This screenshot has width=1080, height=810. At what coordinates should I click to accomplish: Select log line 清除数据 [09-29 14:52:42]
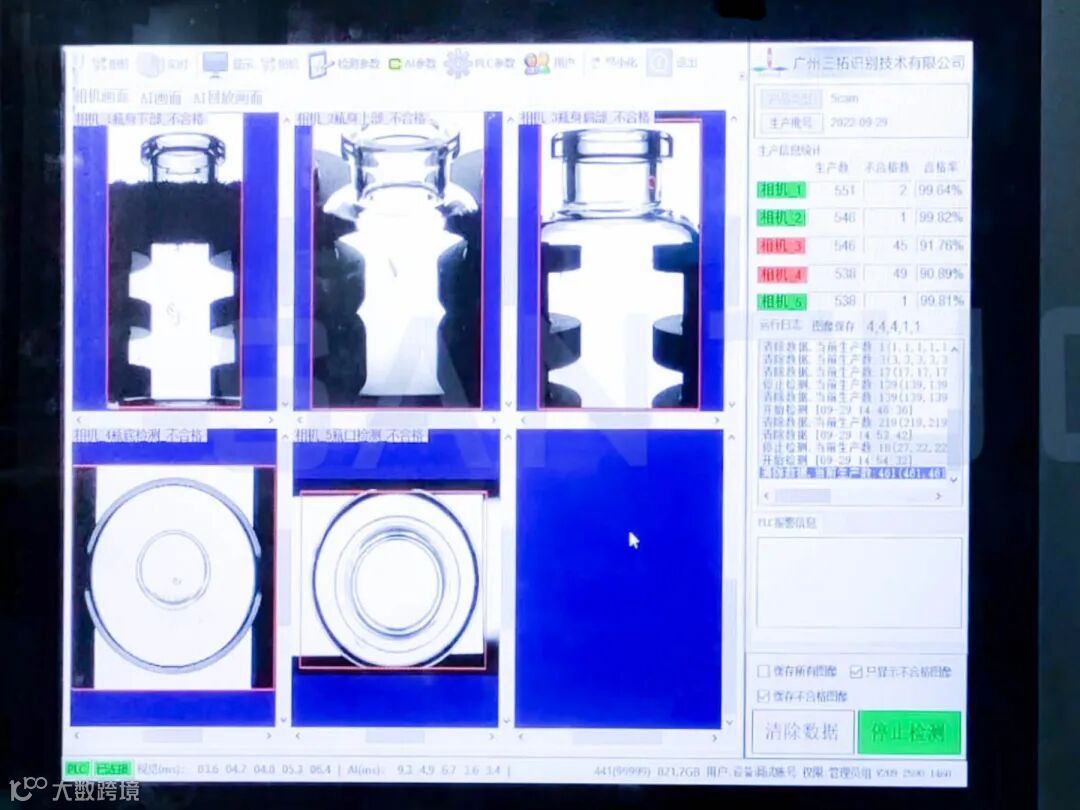coord(837,435)
